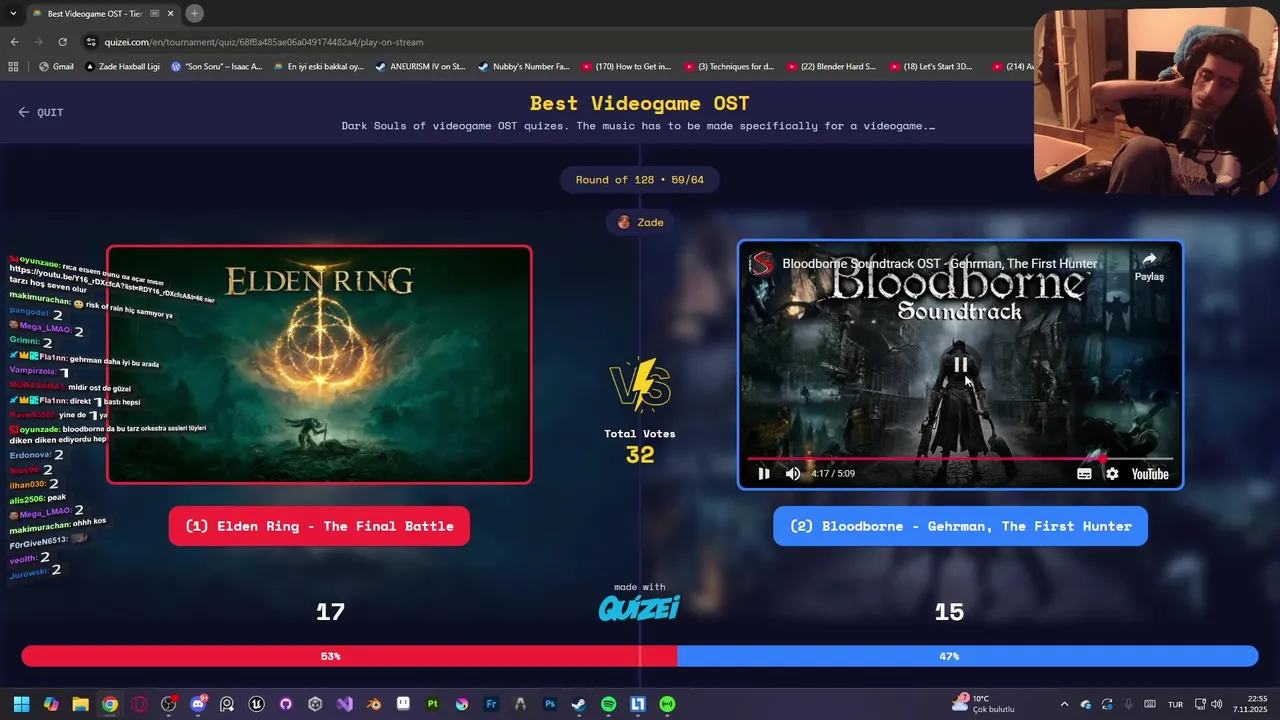Reload the current page
This screenshot has height=720, width=1280.
62,42
